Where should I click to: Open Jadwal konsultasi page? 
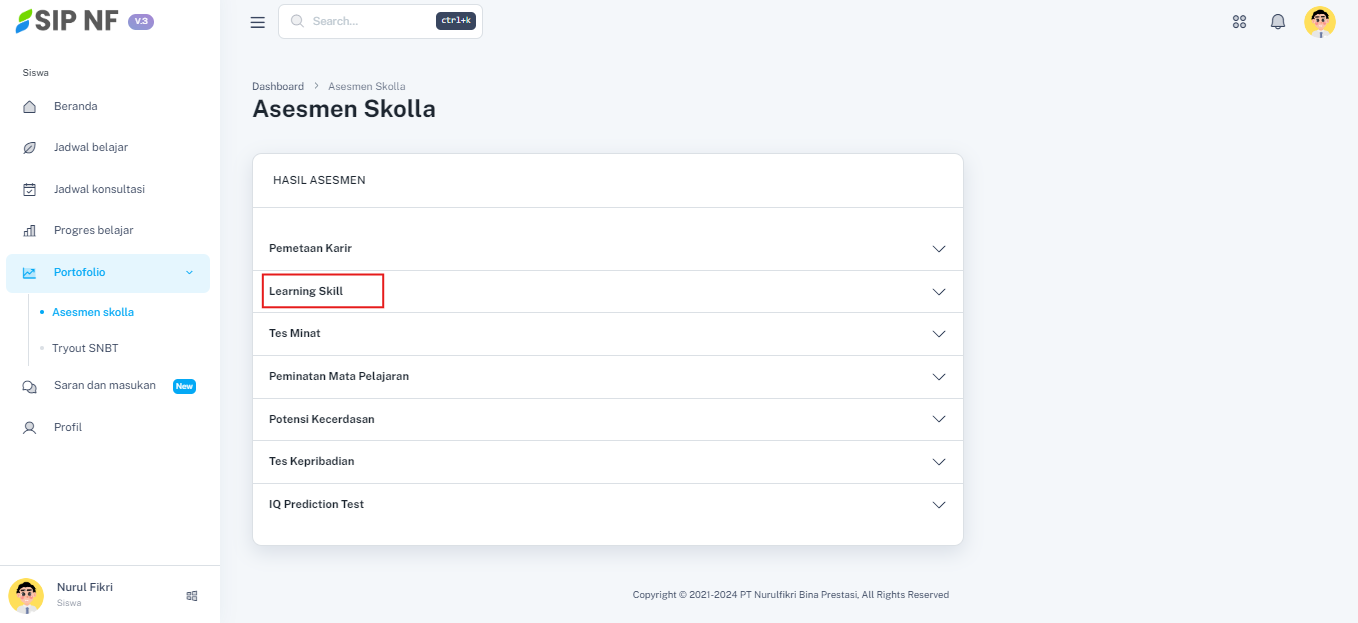tap(96, 189)
